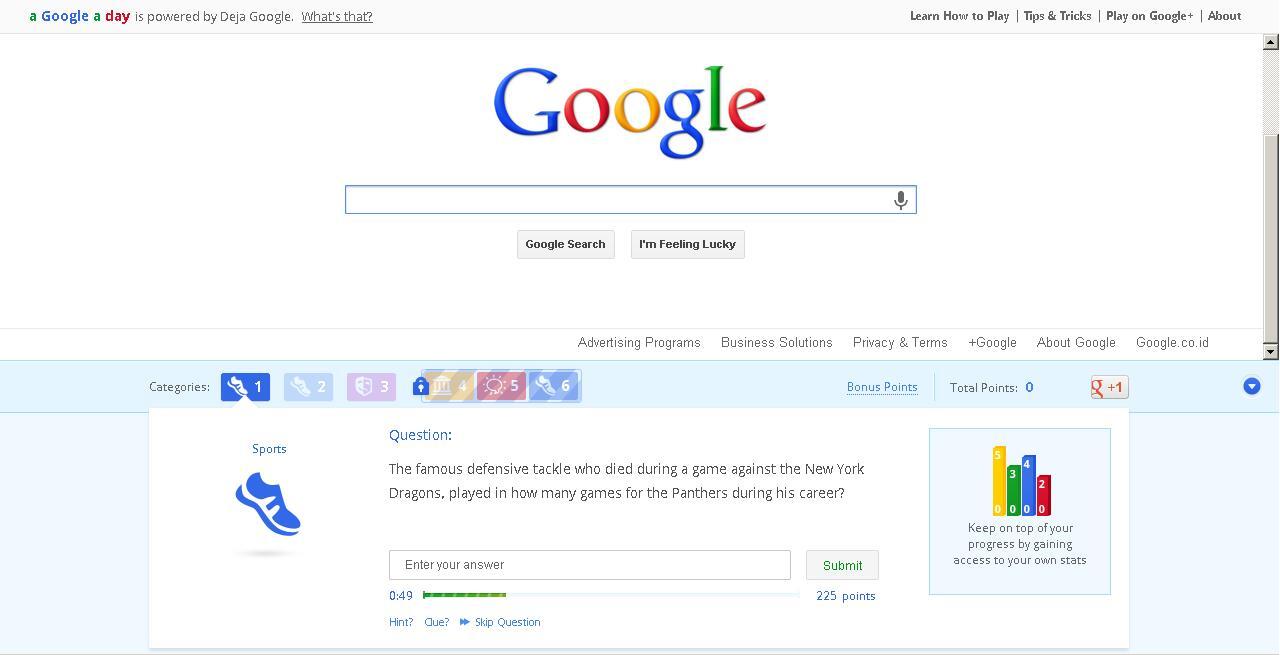Click the lock icon on locked categories
The image size is (1280, 655).
(420, 386)
